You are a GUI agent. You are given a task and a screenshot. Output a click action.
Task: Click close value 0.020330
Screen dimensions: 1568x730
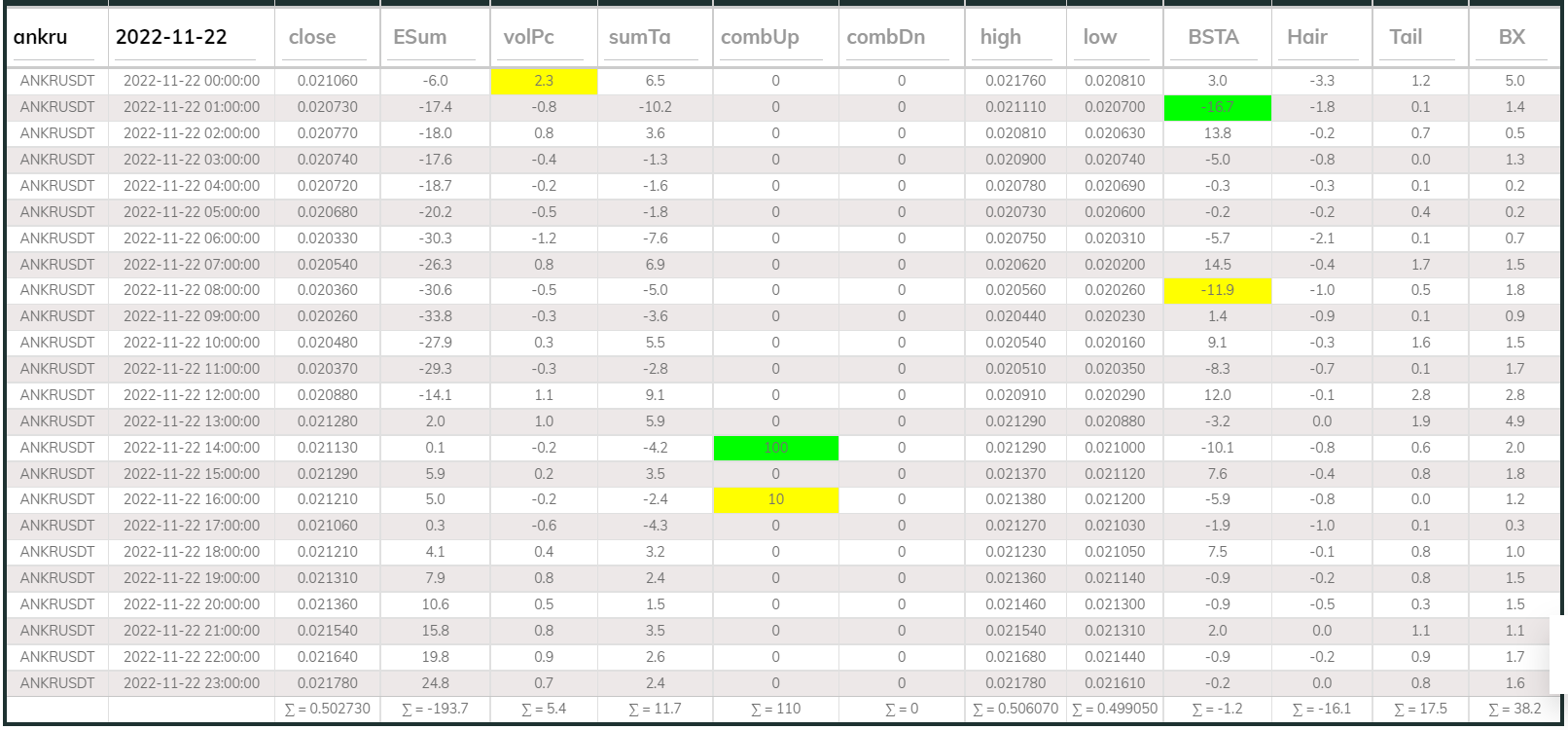pyautogui.click(x=327, y=238)
